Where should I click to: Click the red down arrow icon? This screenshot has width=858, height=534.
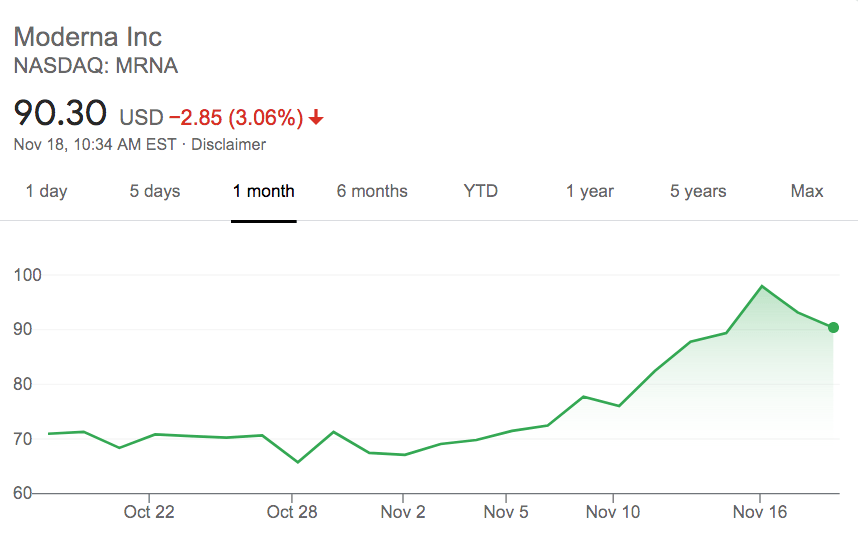point(317,118)
